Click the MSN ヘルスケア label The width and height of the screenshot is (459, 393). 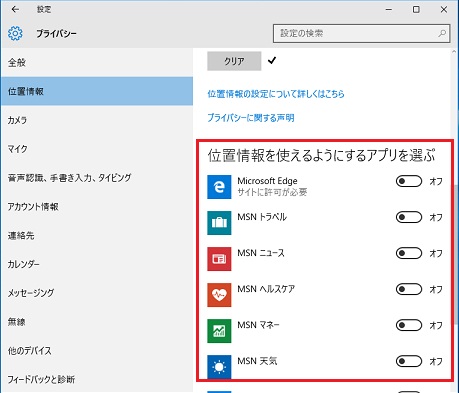click(266, 289)
